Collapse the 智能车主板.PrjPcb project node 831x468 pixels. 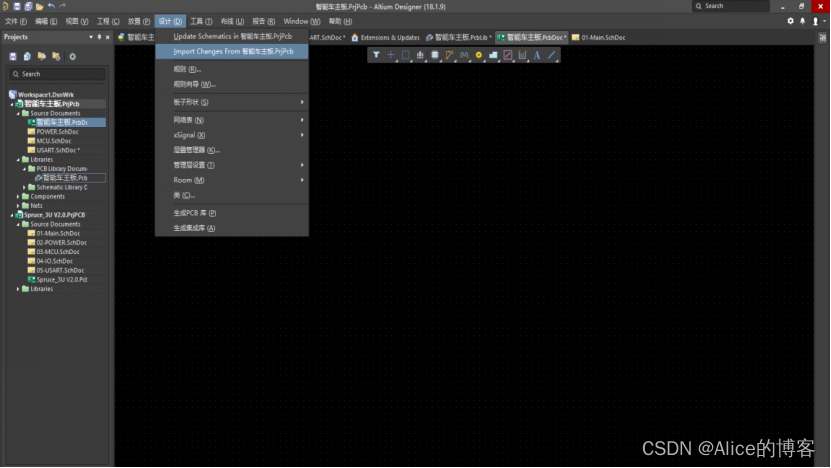(12, 104)
